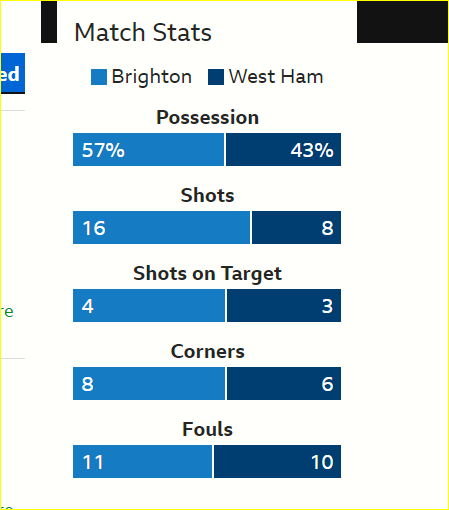Select West Ham's 3 shots on target bar
The height and width of the screenshot is (510, 449).
284,305
